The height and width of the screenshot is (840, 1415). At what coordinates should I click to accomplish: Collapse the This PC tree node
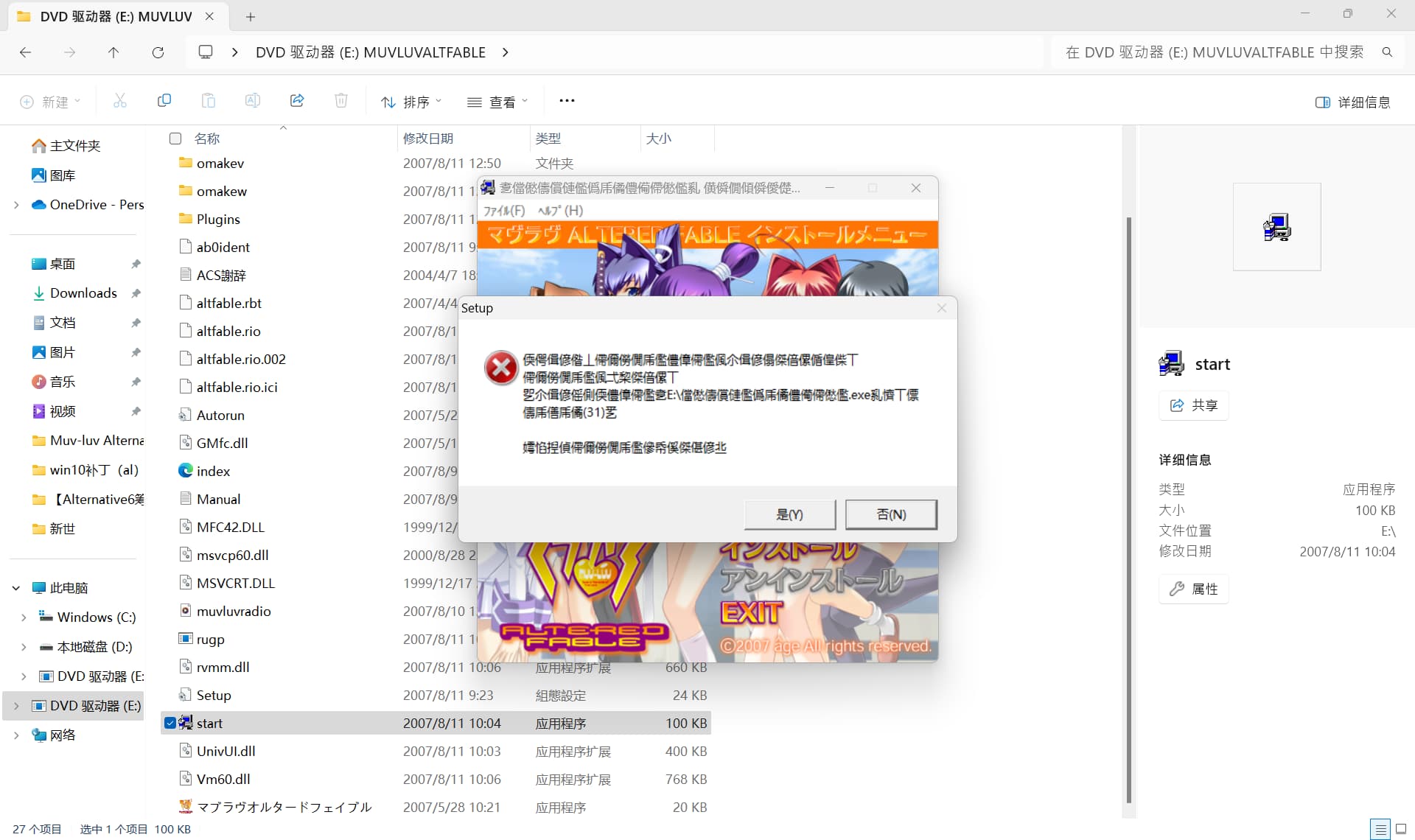coord(16,588)
